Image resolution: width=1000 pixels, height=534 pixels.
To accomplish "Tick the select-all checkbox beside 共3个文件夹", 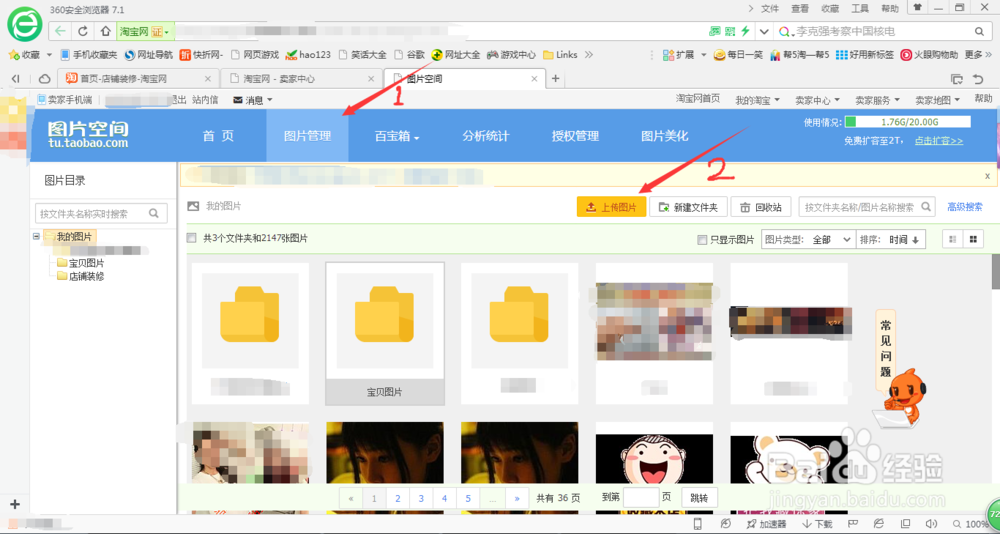I will [x=191, y=239].
